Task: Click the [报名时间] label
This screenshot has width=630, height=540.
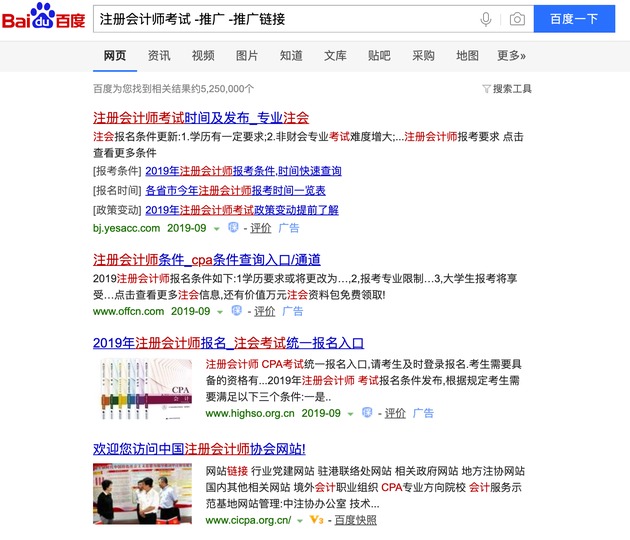Action: pyautogui.click(x=117, y=190)
